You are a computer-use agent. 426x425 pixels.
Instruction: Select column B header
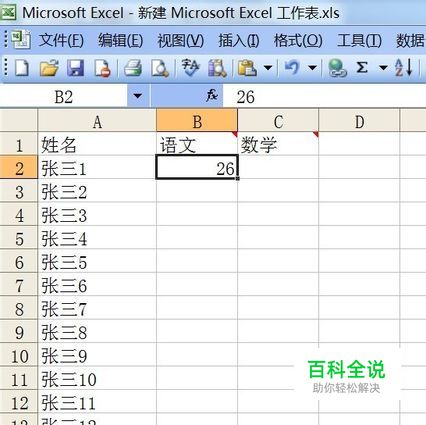197,121
